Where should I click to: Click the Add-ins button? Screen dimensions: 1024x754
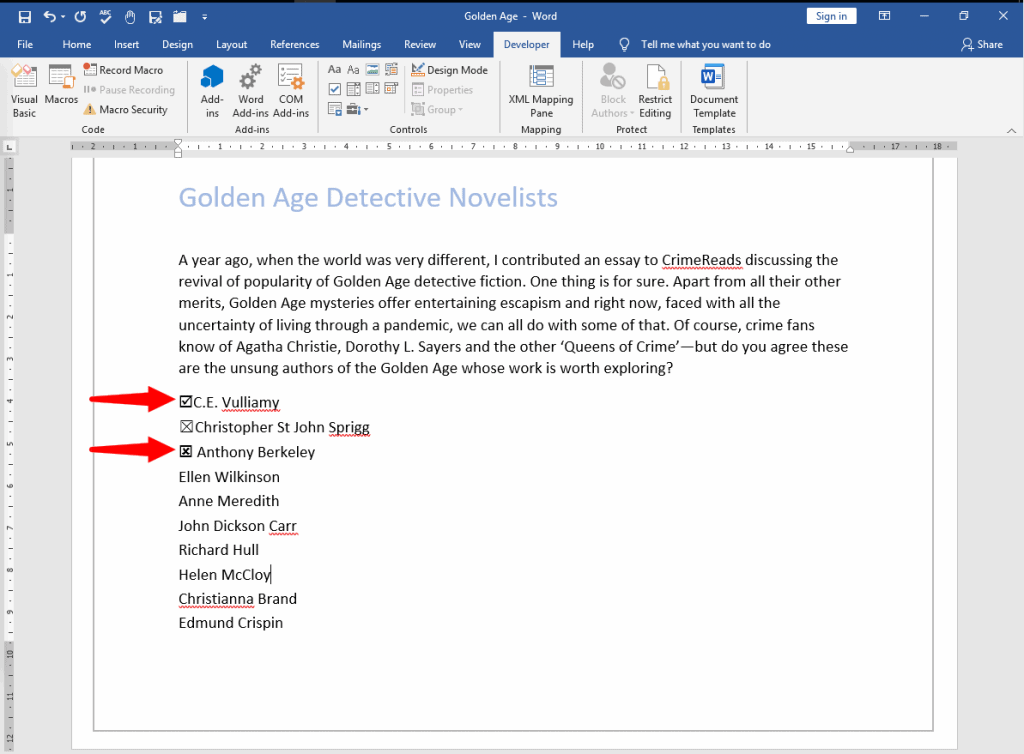212,91
